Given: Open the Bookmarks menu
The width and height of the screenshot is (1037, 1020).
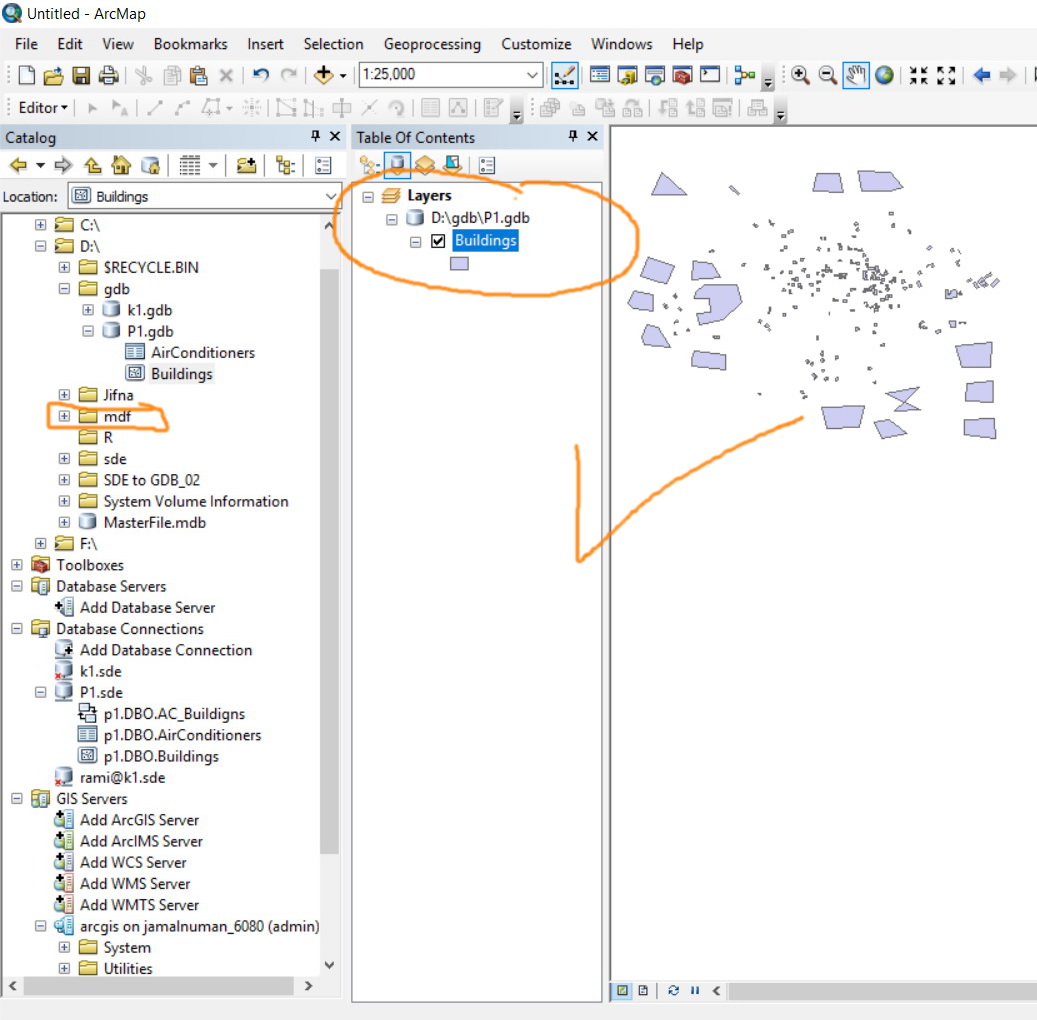Looking at the screenshot, I should (190, 44).
